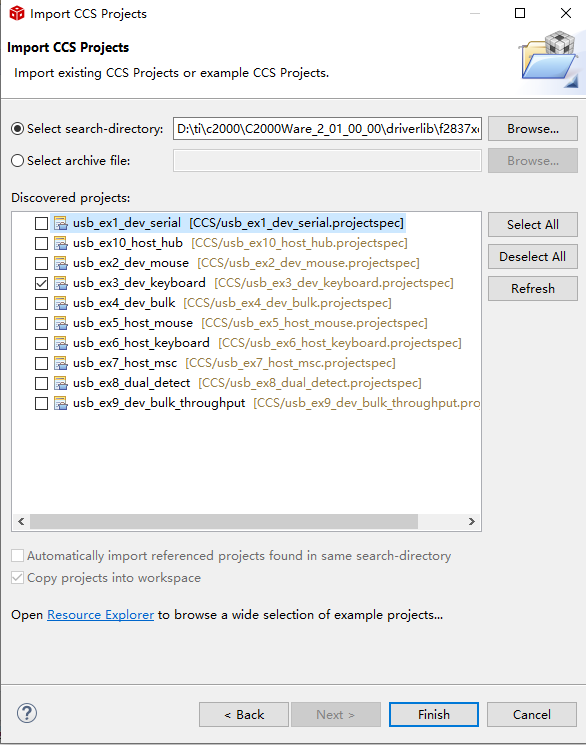Click the usb_ex4_dev_bulk project icon
The height and width of the screenshot is (745, 586).
click(60, 303)
